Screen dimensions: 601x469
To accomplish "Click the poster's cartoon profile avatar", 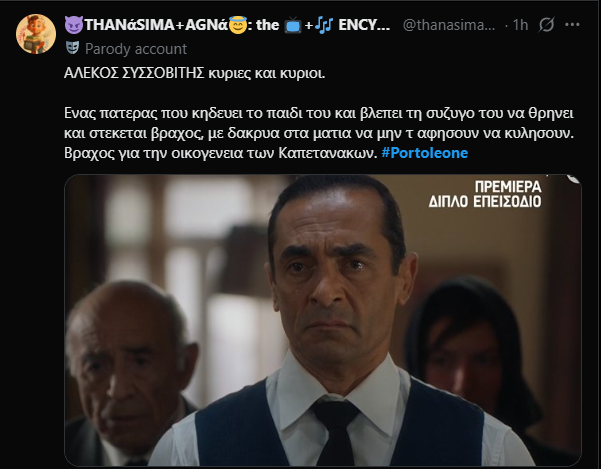I will pos(36,34).
